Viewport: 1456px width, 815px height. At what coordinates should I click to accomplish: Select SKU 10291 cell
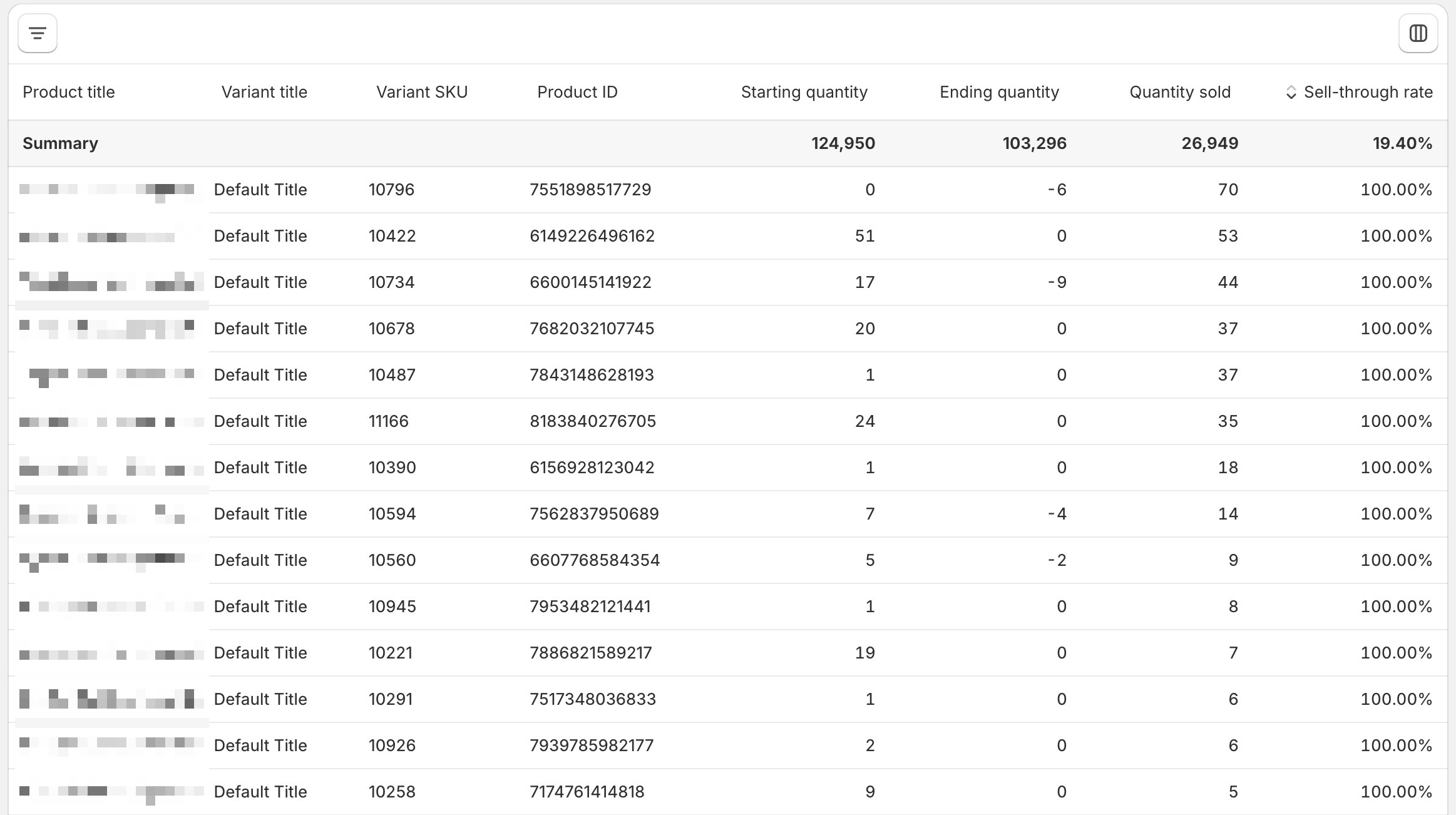391,699
